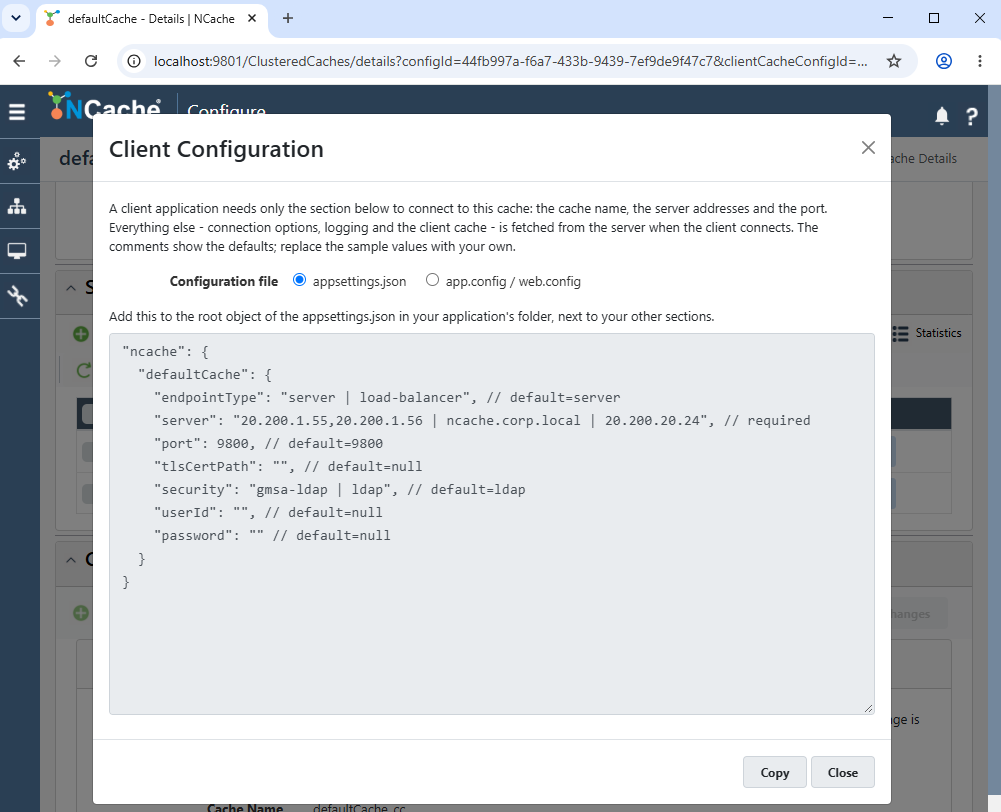Click the address bar URL
This screenshot has width=1001, height=812.
pyautogui.click(x=511, y=61)
